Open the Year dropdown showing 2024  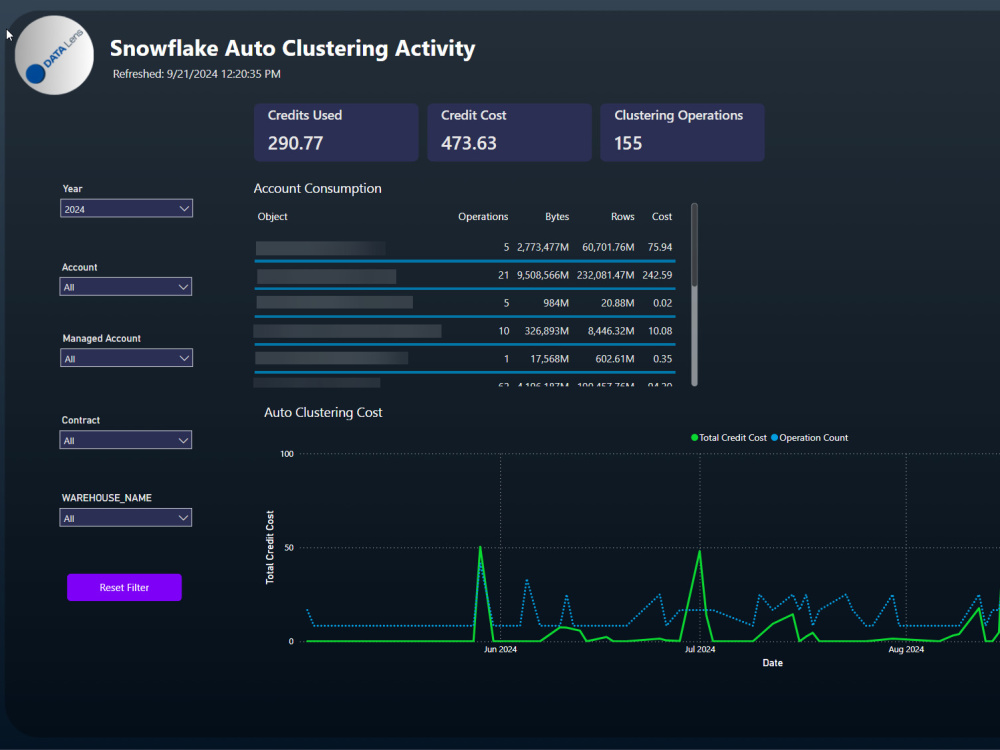pos(126,209)
